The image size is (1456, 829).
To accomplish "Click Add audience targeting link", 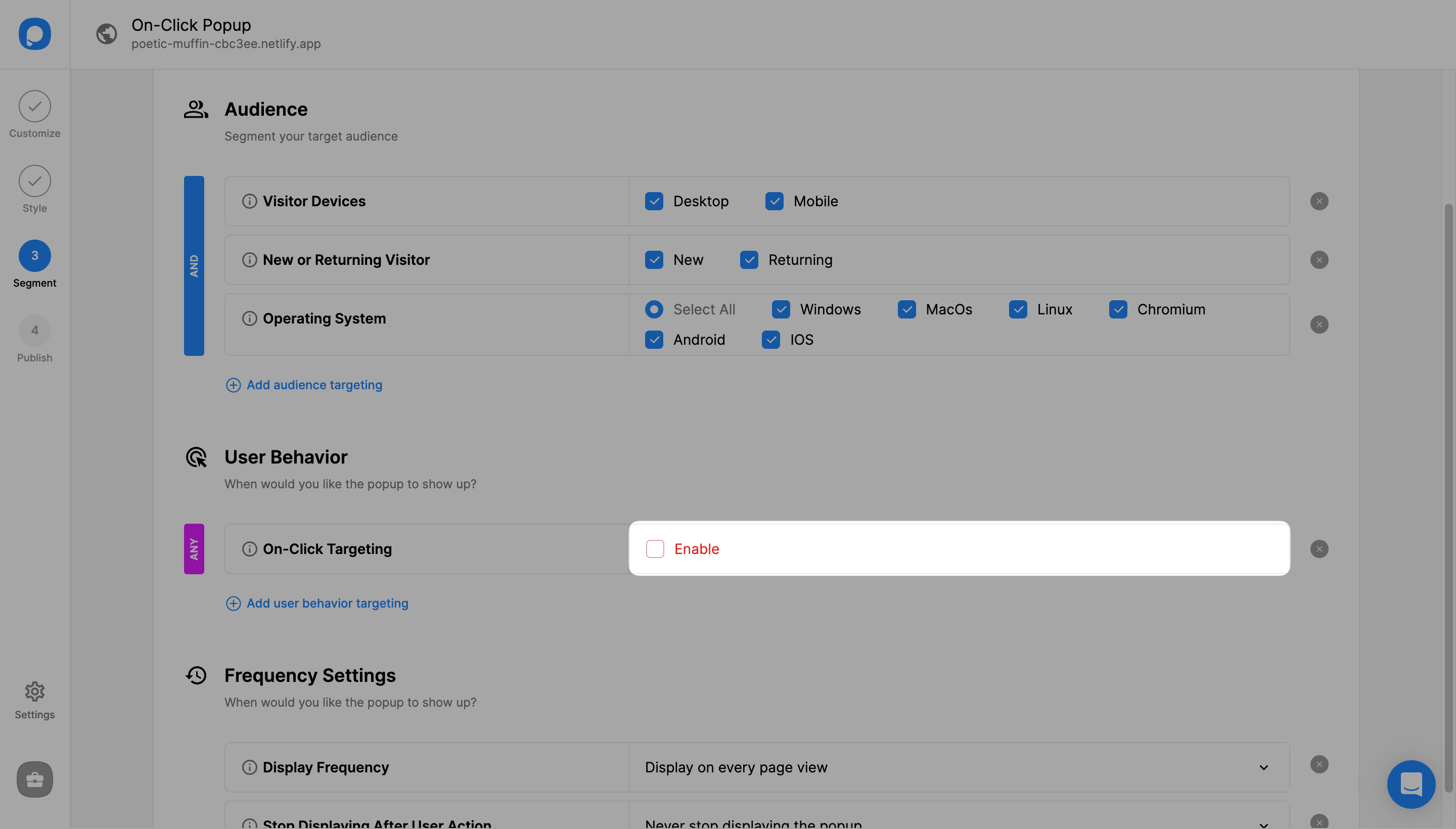I will pos(314,385).
